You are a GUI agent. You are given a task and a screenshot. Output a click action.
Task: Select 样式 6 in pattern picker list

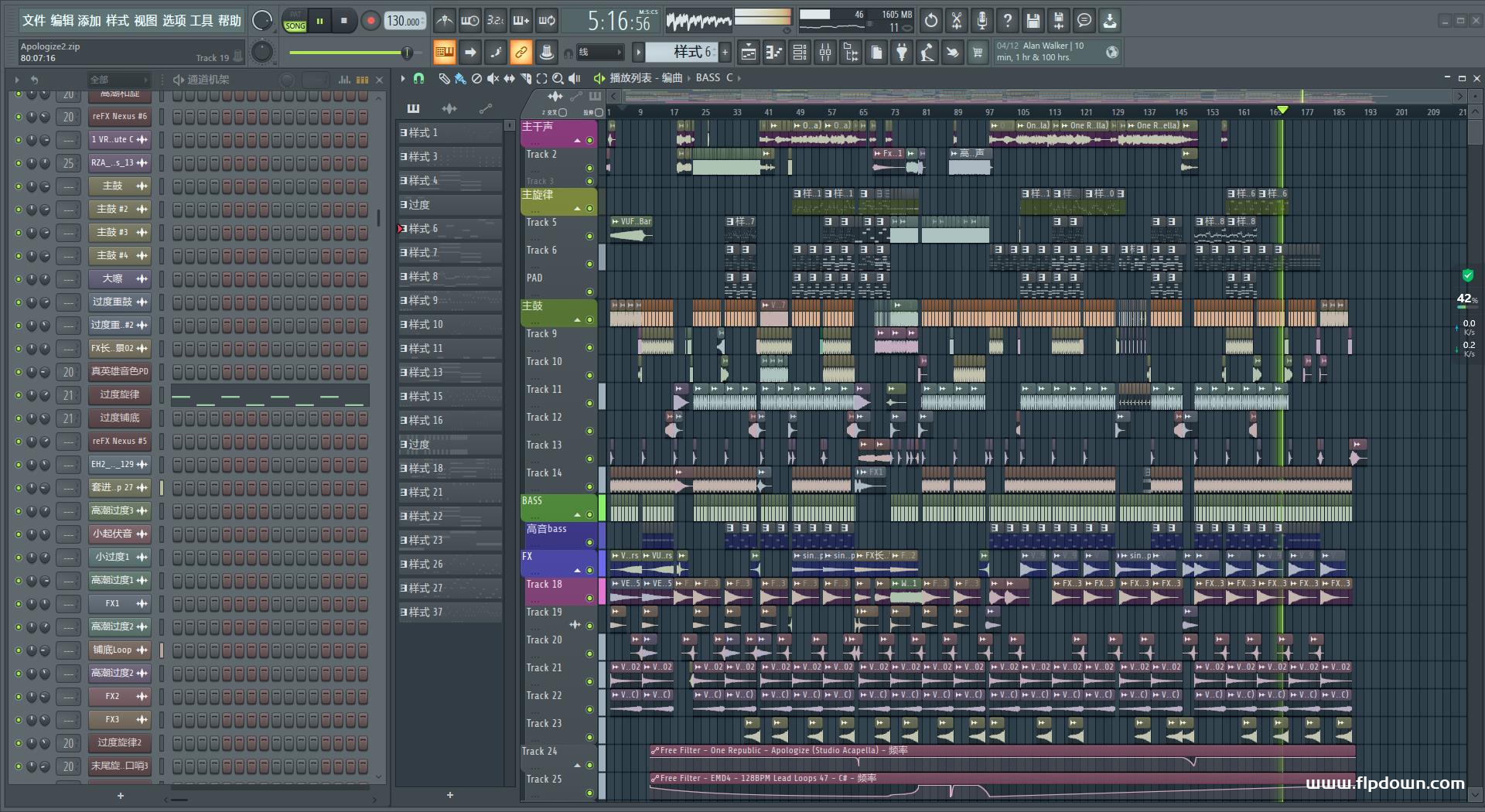pos(451,229)
